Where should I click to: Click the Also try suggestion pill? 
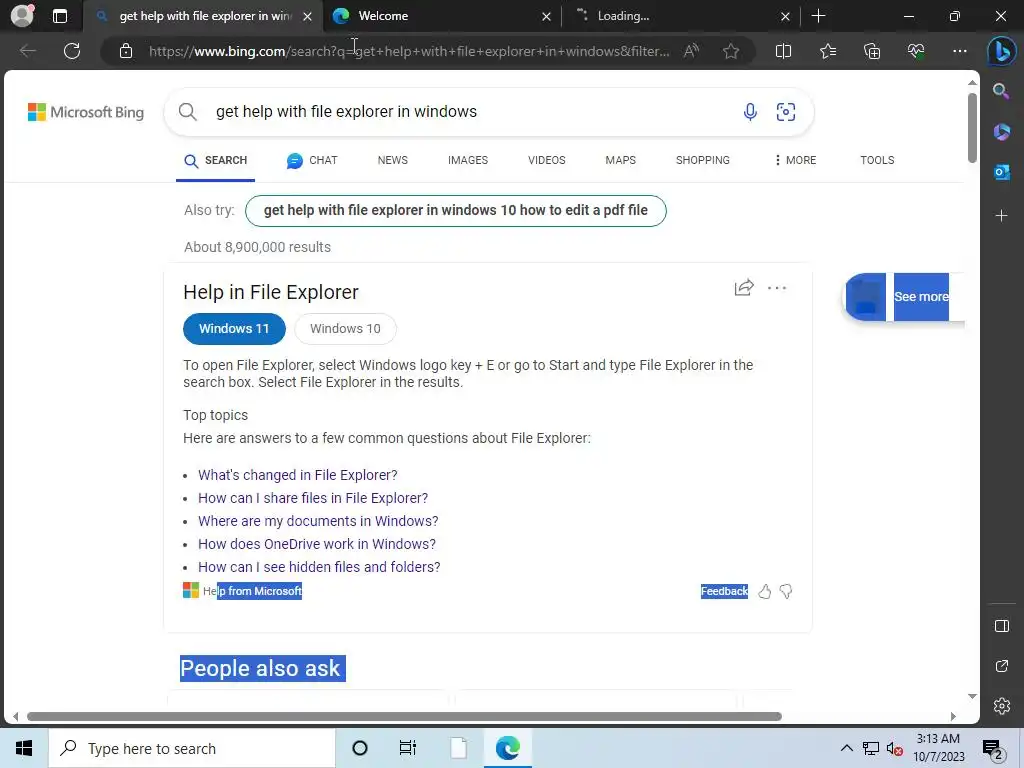click(456, 210)
